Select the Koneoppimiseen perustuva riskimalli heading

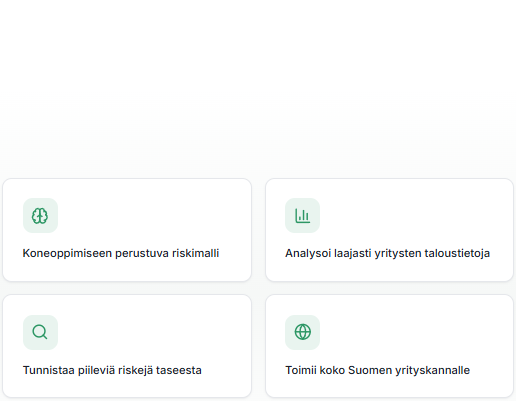[x=121, y=253]
